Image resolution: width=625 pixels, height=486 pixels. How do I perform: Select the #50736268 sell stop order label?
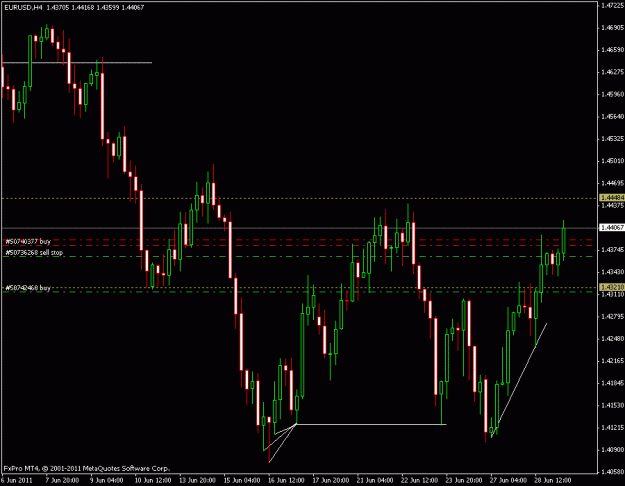point(34,252)
